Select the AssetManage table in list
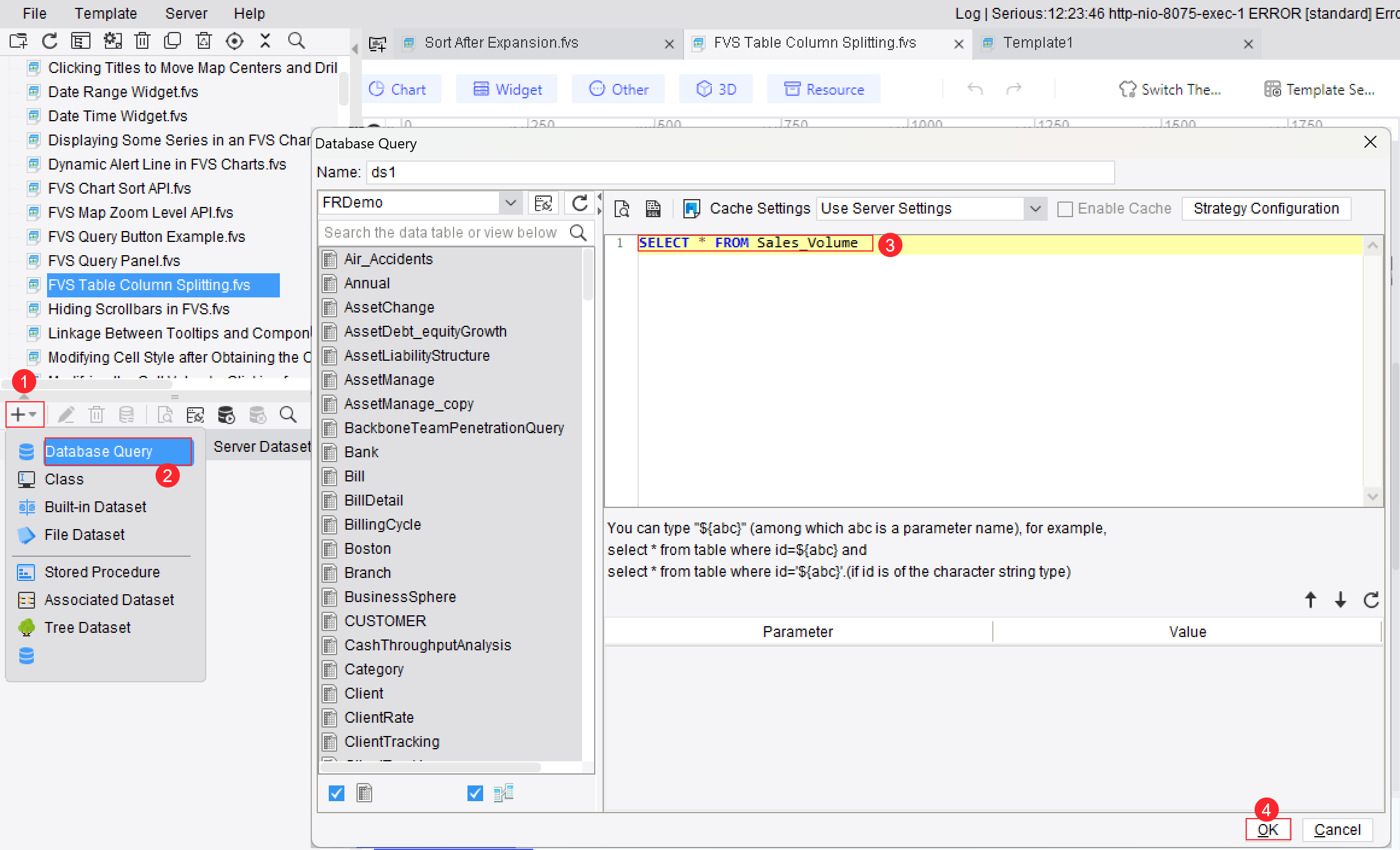 click(x=389, y=379)
